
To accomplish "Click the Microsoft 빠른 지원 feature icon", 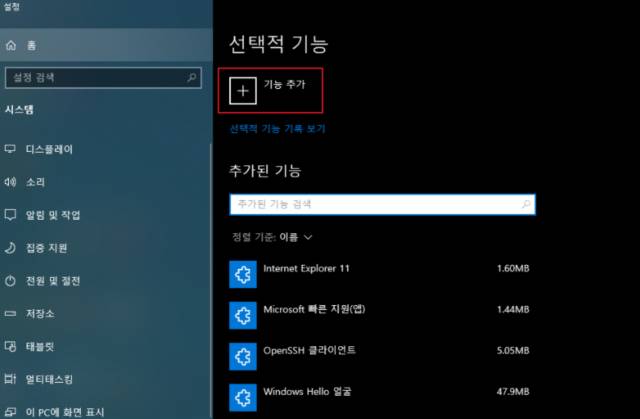I will click(243, 315).
